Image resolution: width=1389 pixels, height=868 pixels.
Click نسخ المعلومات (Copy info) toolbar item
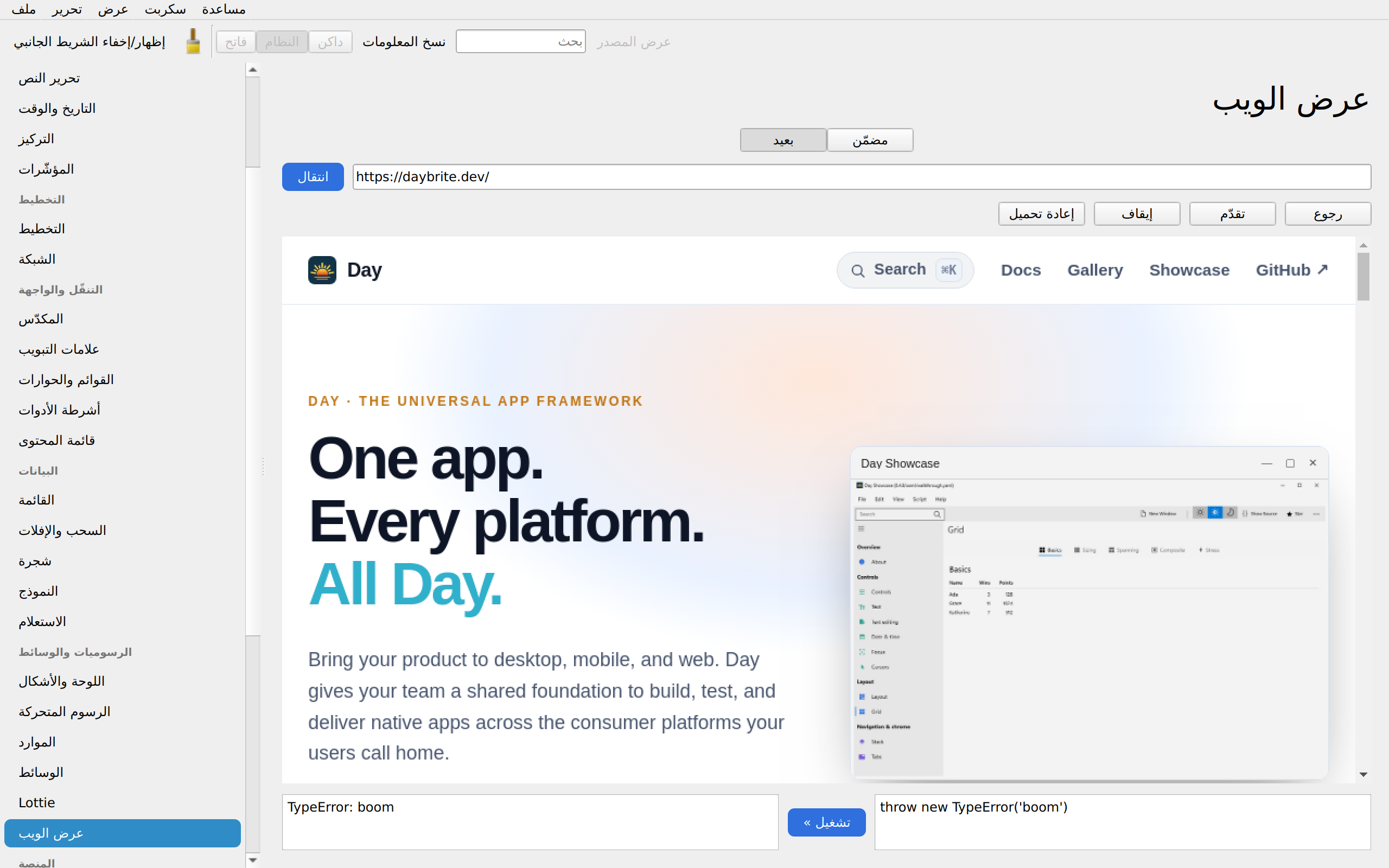[x=404, y=42]
